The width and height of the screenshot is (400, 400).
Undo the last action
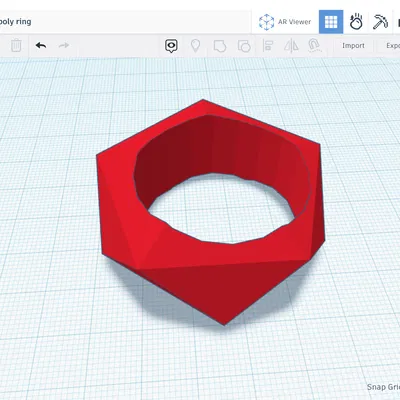[x=41, y=45]
